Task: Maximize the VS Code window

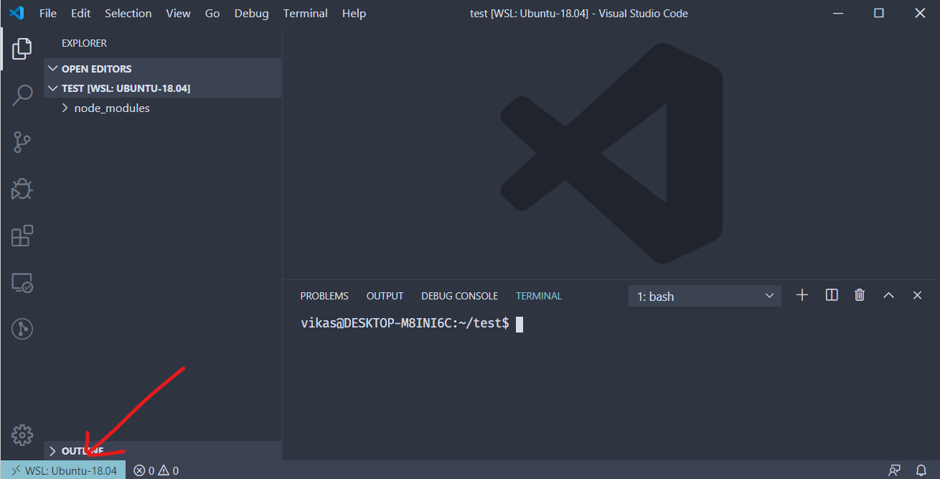Action: click(879, 13)
